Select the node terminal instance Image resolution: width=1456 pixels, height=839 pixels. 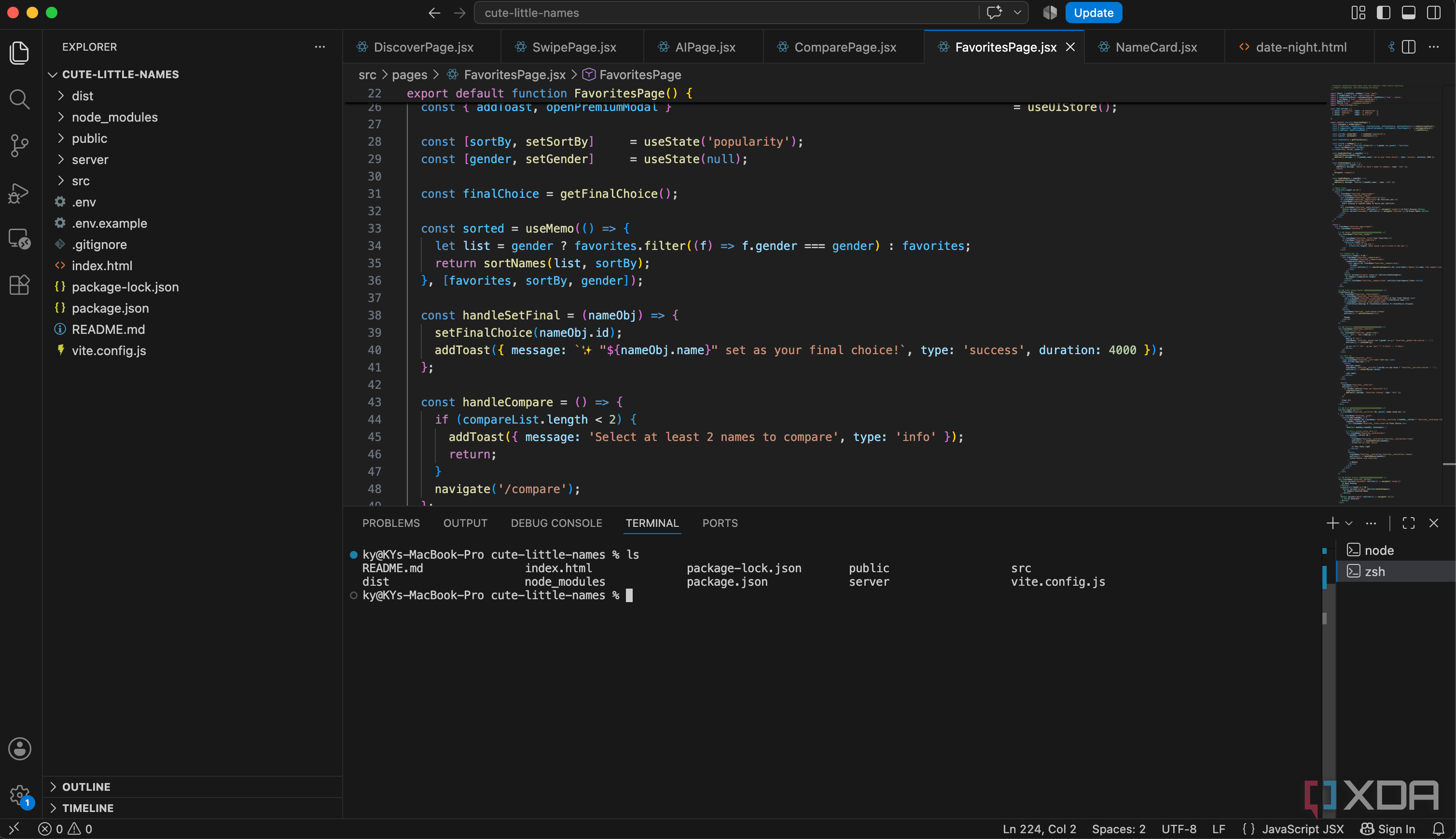(1395, 550)
